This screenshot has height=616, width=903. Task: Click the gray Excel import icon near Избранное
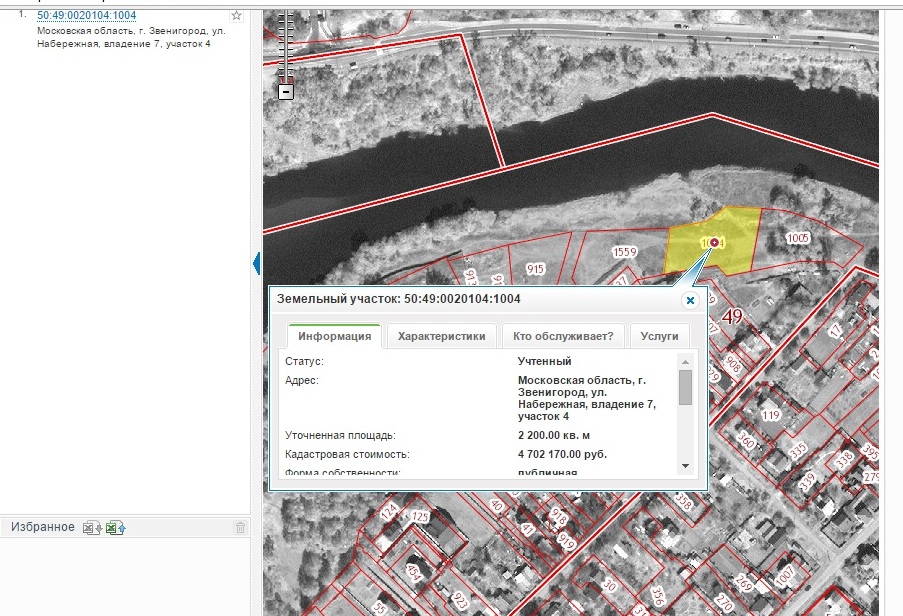92,528
